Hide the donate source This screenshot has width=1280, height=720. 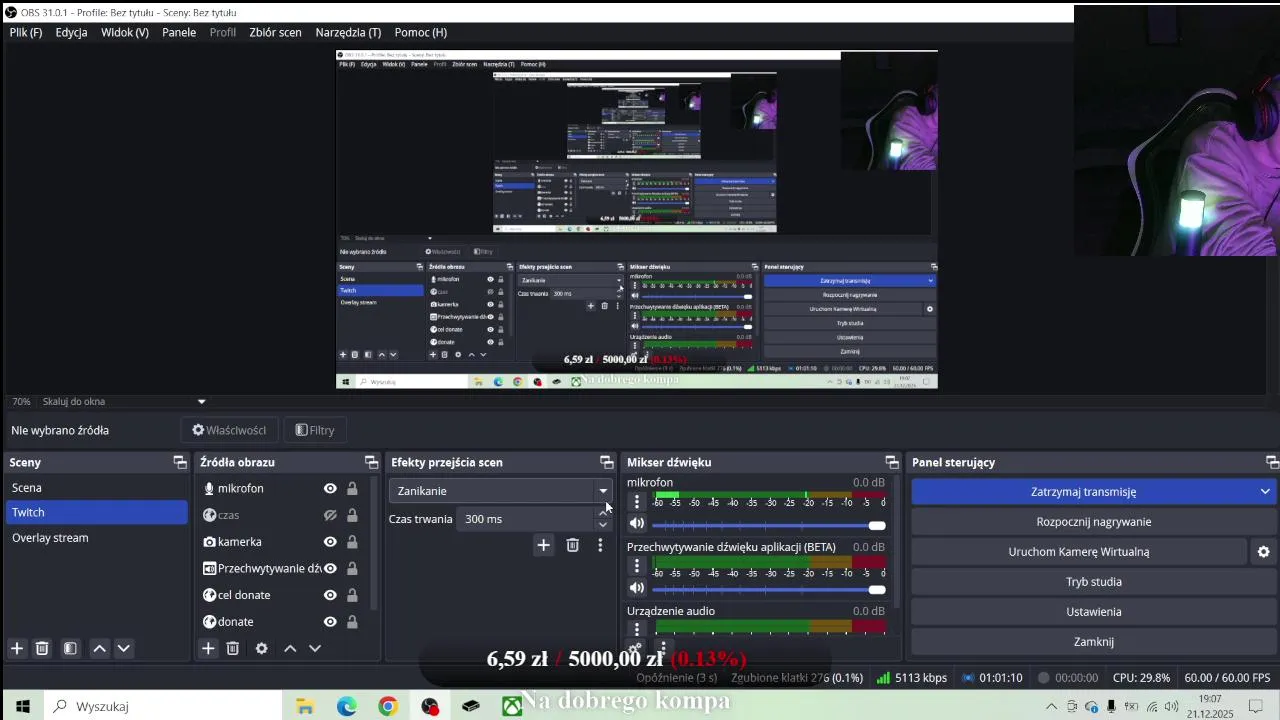(x=330, y=622)
